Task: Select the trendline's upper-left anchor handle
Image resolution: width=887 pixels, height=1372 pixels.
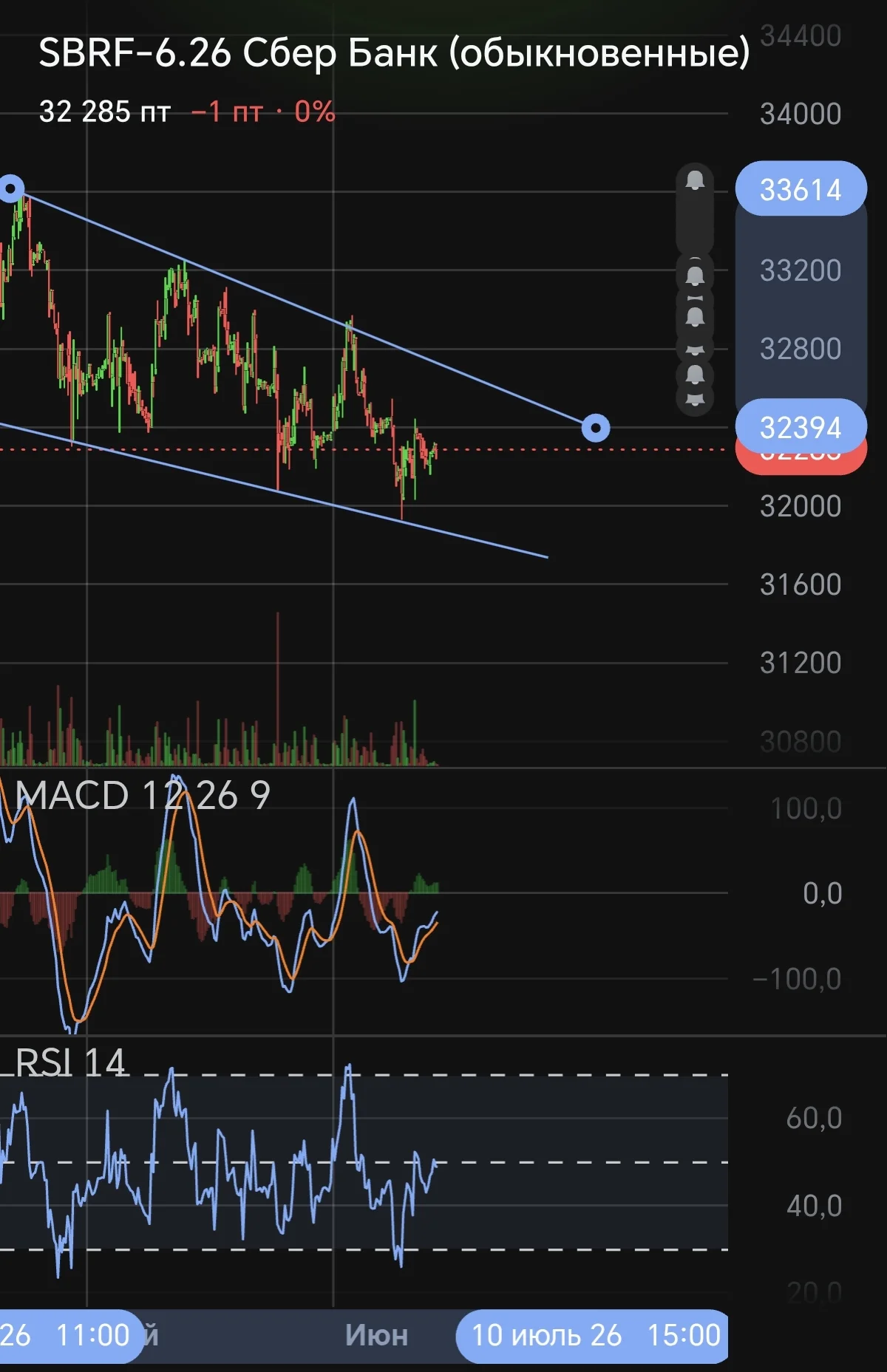Action: [11, 189]
